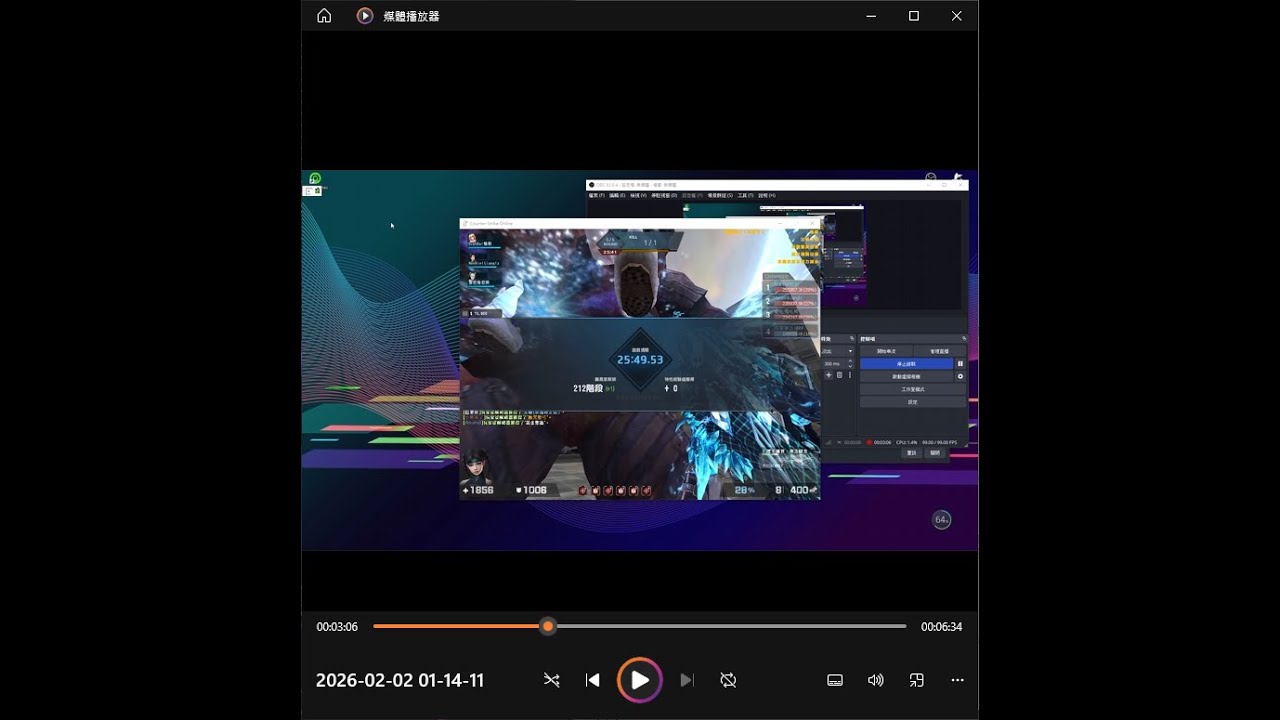
Task: Skip to the next track
Action: pos(687,680)
